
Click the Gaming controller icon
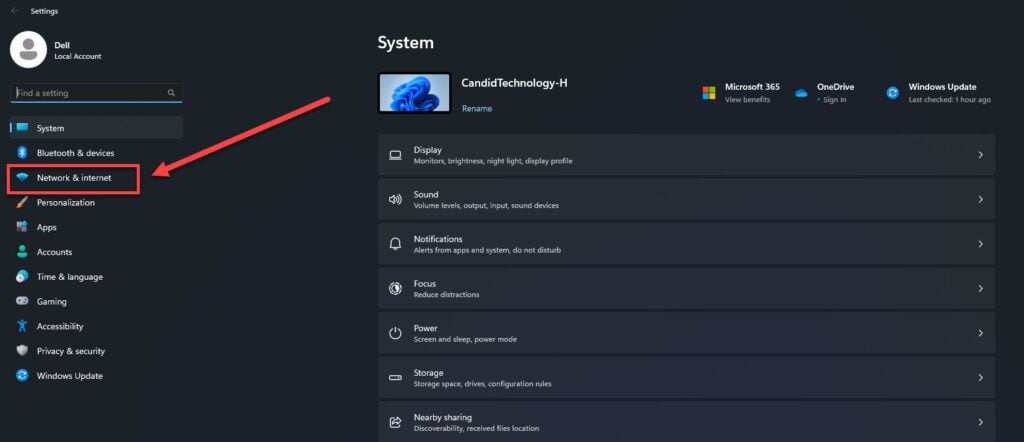coord(22,302)
